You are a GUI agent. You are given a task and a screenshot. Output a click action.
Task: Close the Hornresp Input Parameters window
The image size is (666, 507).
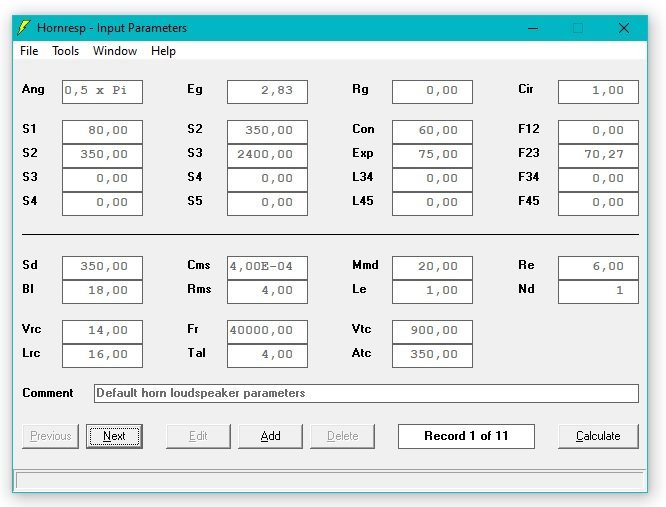click(x=624, y=28)
